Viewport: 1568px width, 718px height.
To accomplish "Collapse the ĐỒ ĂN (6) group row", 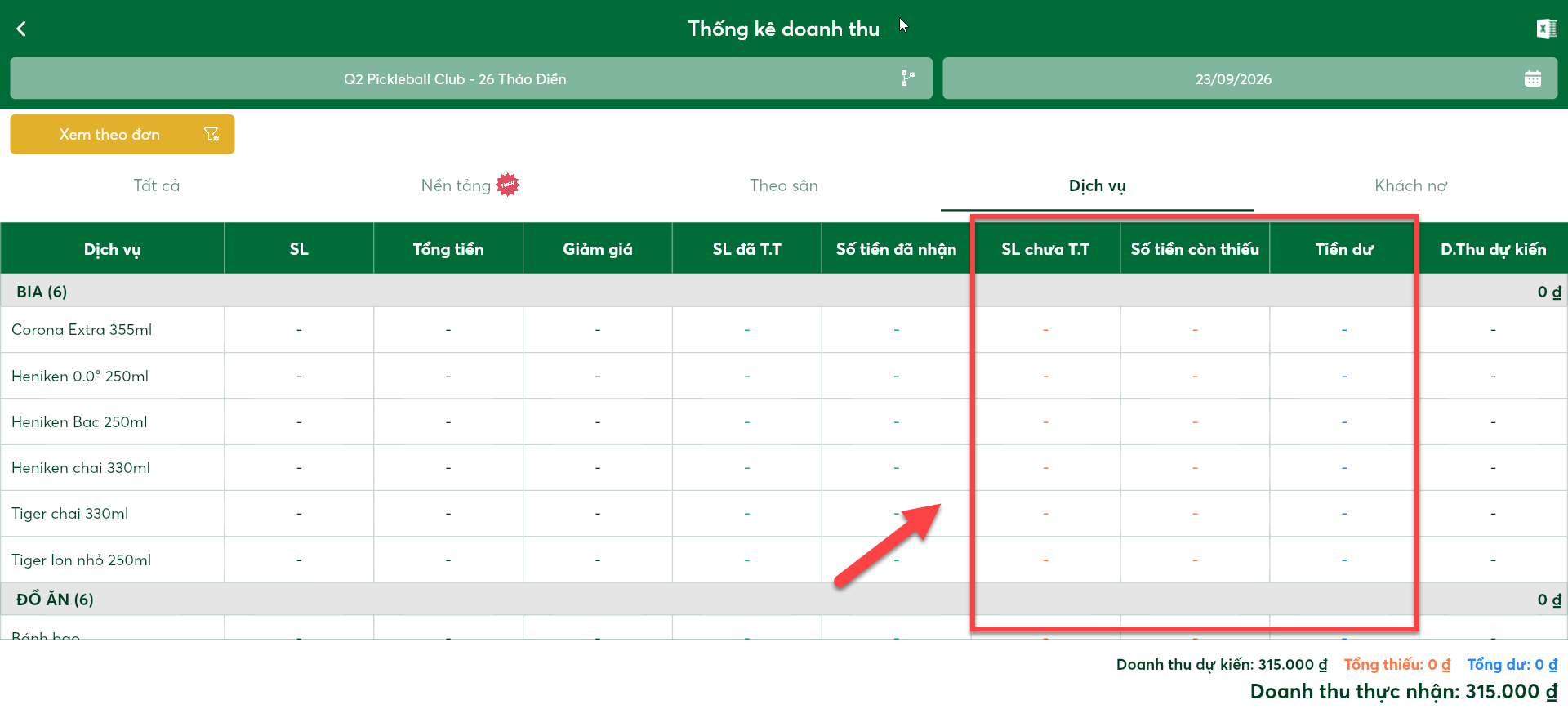I will pyautogui.click(x=784, y=600).
